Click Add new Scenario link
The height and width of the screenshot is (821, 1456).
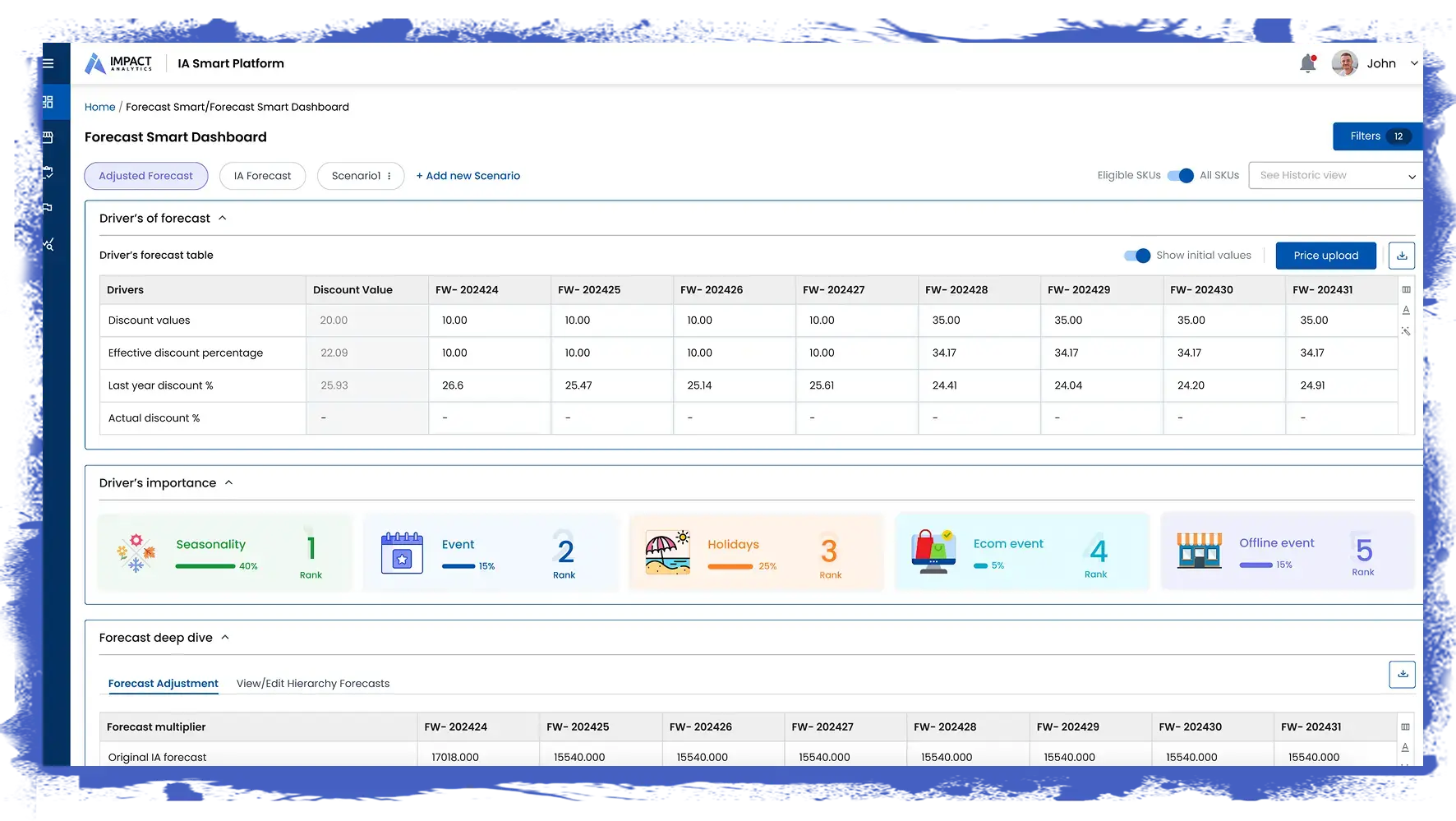pos(468,176)
